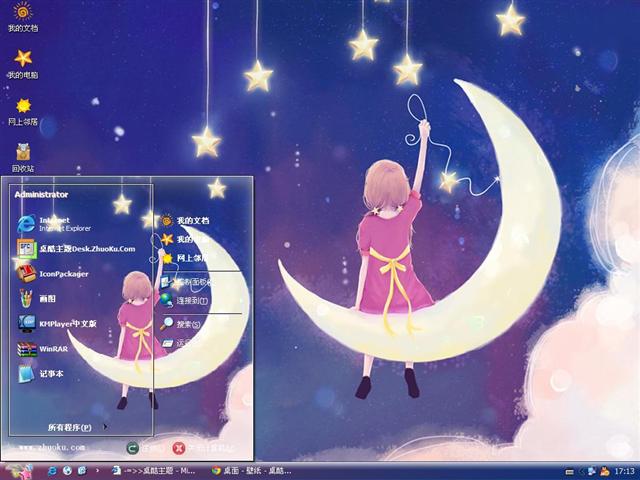Launch Internet Explorer from the start menu

[x=54, y=224]
